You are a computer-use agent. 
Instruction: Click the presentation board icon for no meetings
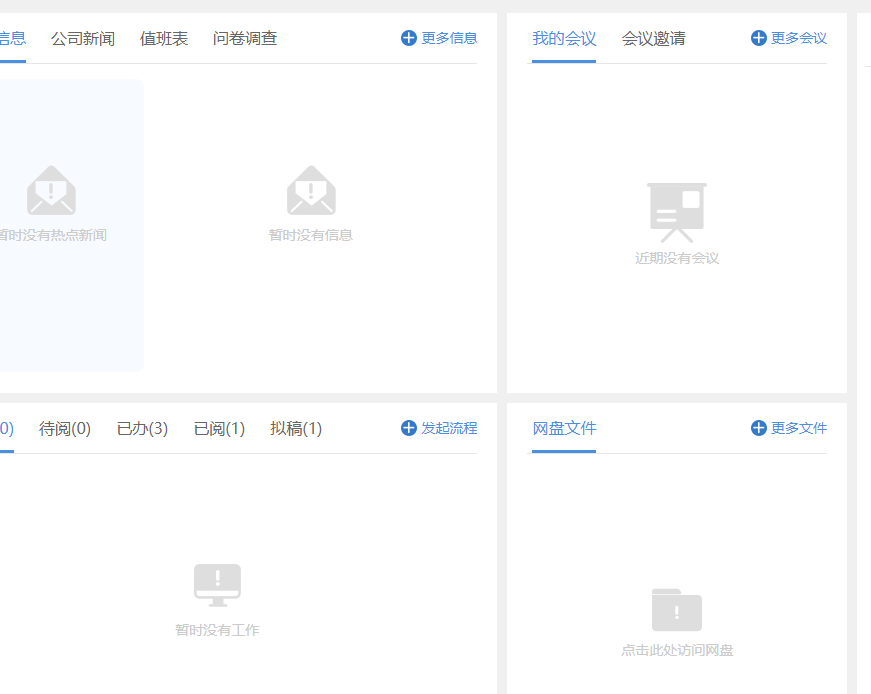677,212
